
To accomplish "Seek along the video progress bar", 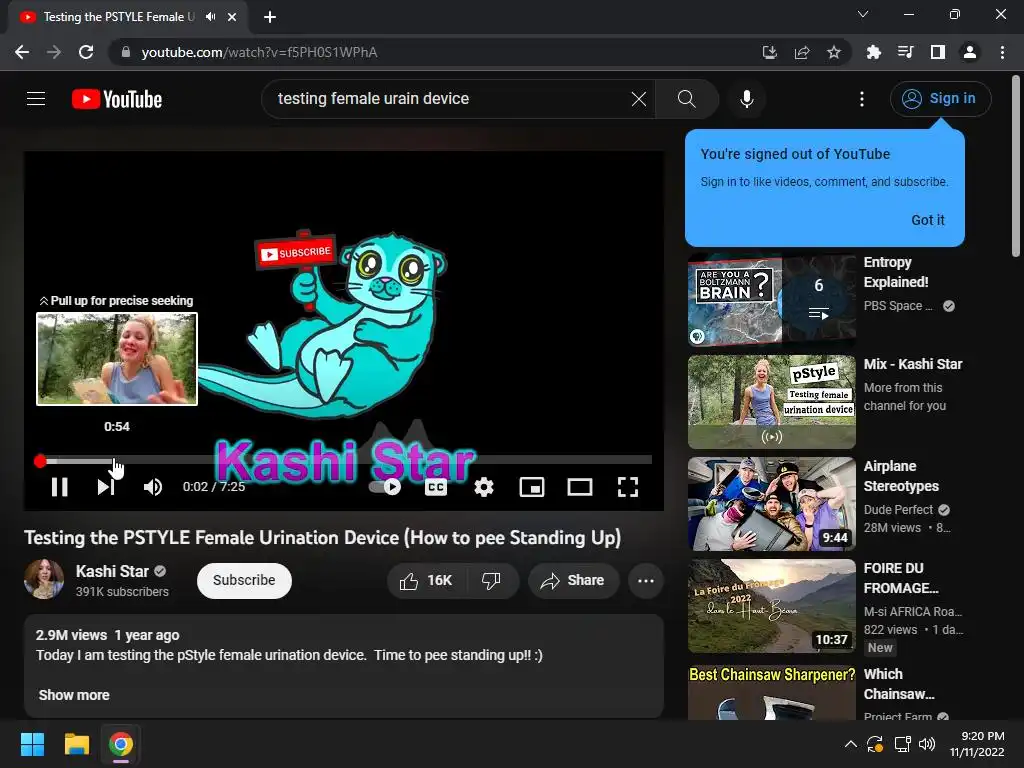I will tap(345, 460).
